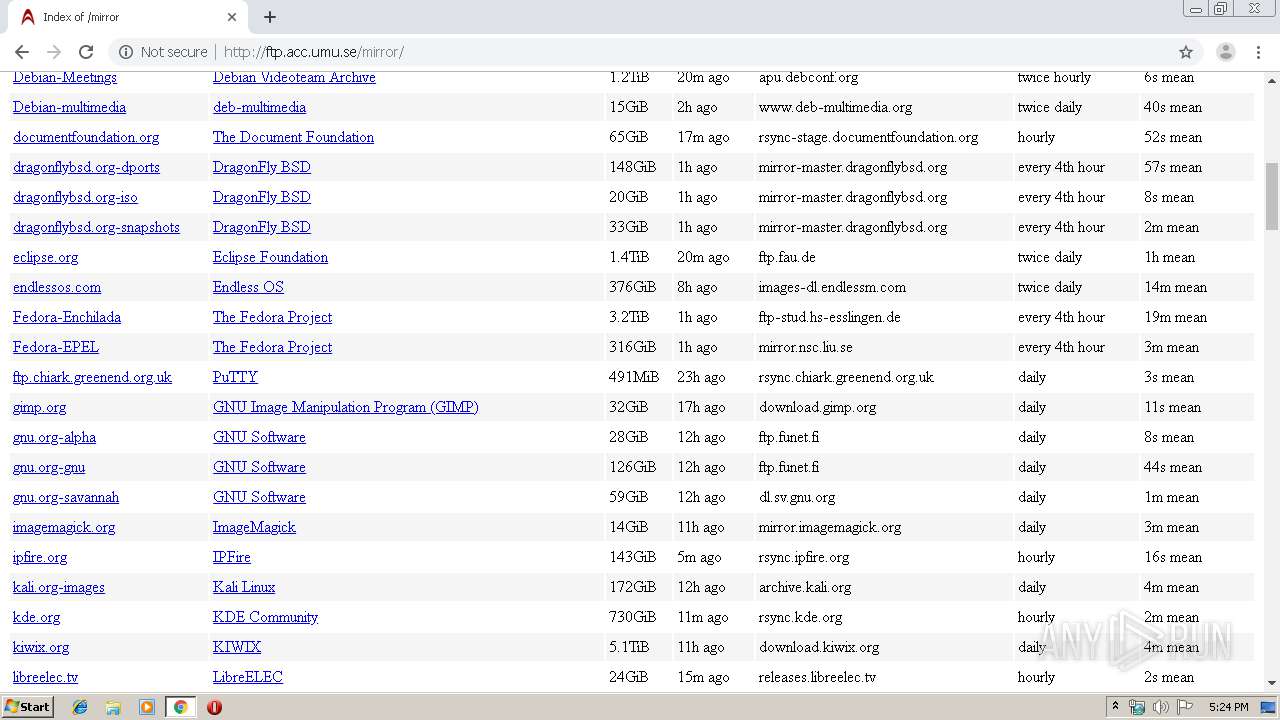
Task: Open the kali.org-images directory
Action: (59, 587)
